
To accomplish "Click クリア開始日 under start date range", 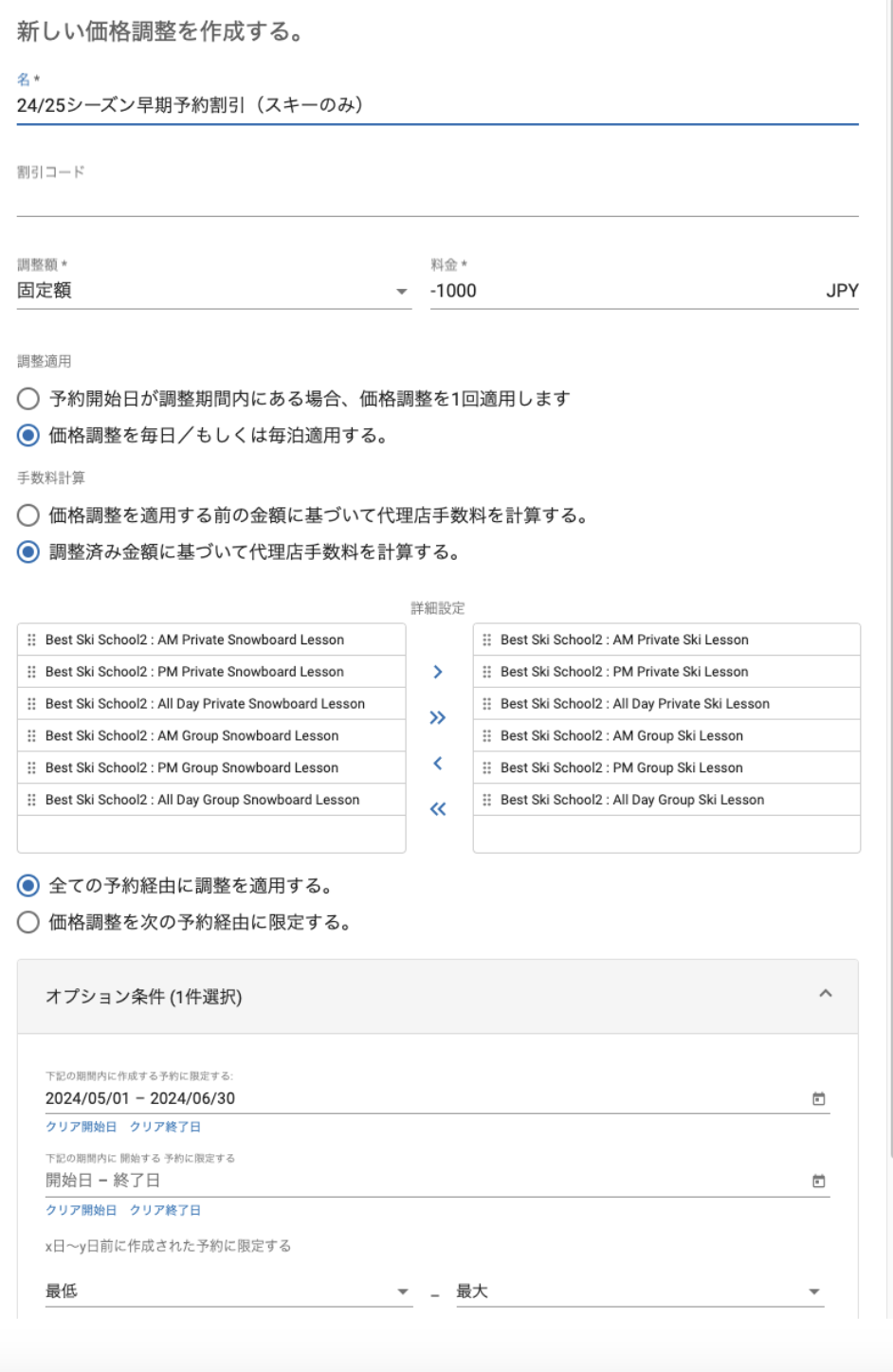I will [x=82, y=1210].
